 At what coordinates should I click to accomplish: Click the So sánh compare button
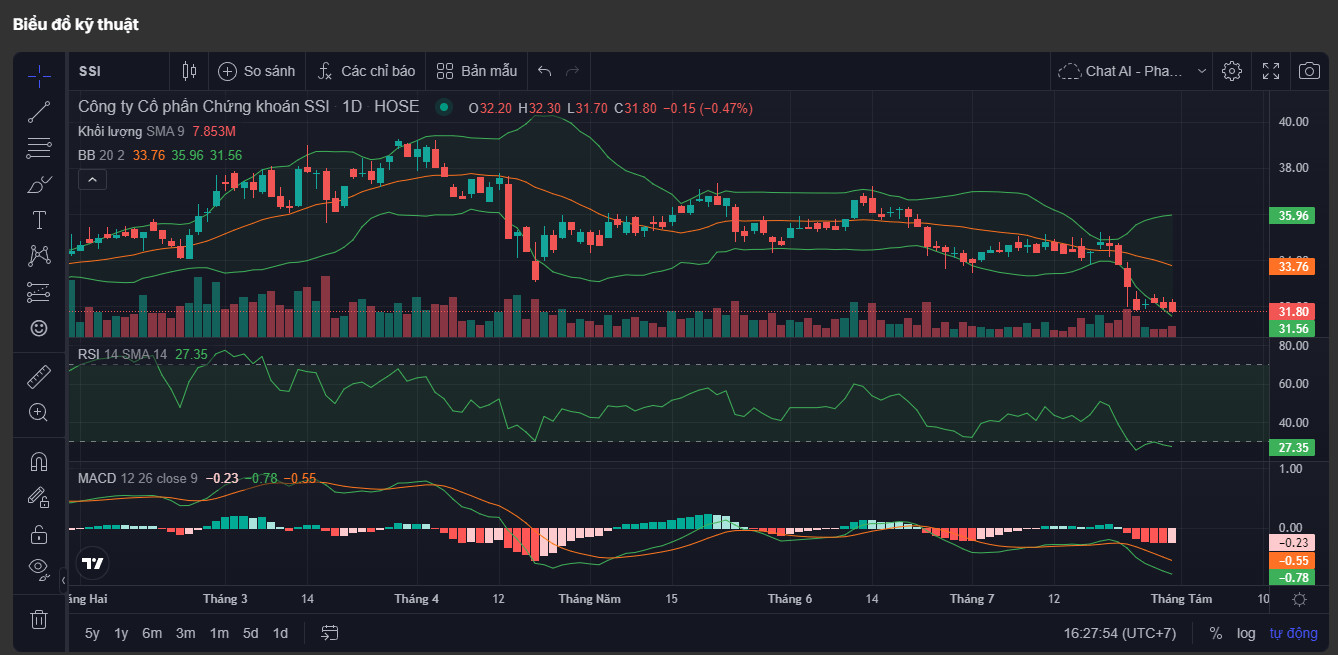pyautogui.click(x=258, y=71)
